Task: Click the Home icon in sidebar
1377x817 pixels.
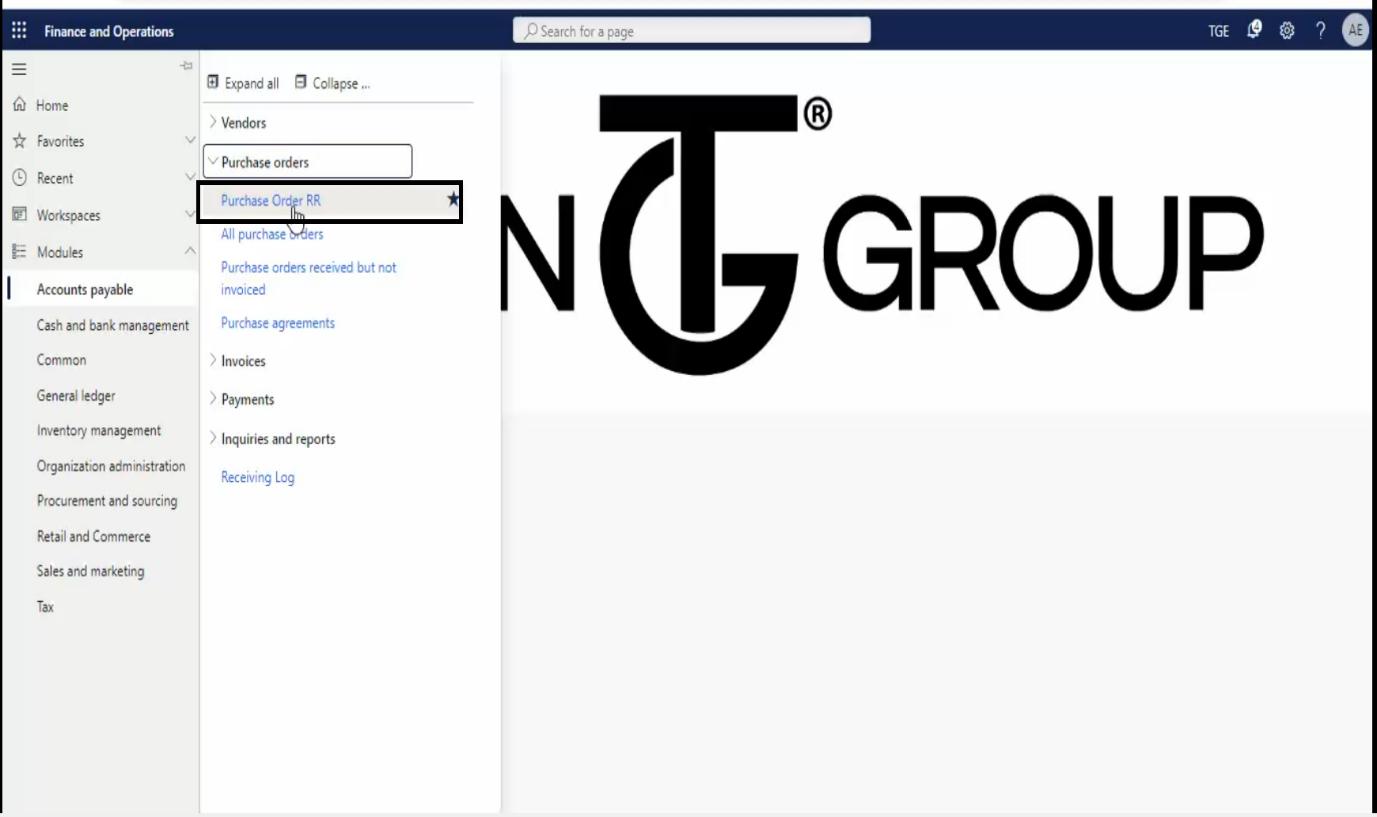Action: pyautogui.click(x=18, y=105)
